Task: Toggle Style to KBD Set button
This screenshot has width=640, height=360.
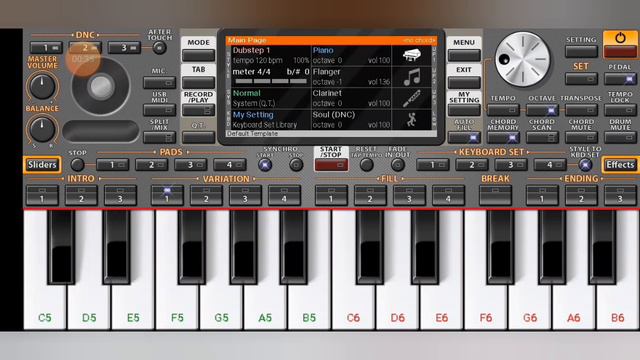Action: click(x=585, y=165)
